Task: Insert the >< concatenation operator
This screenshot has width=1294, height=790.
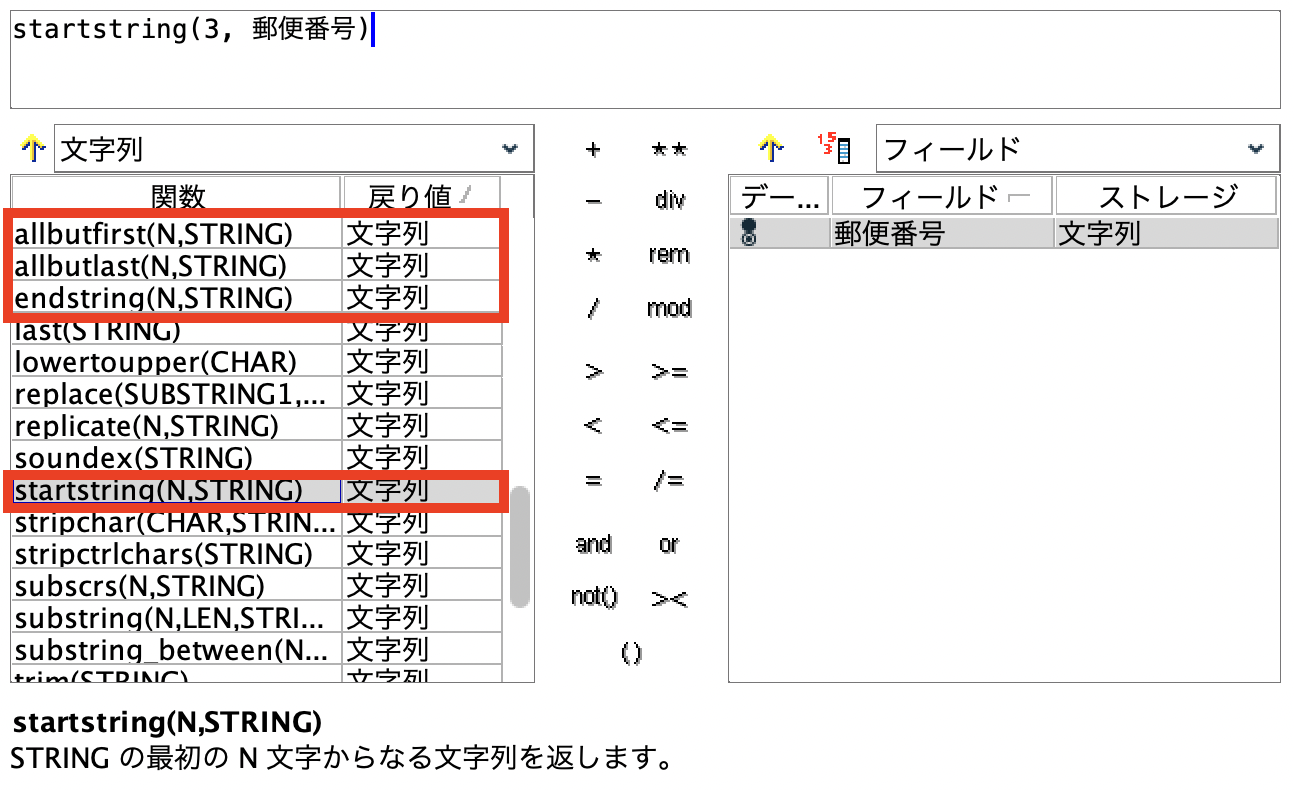Action: pos(668,597)
